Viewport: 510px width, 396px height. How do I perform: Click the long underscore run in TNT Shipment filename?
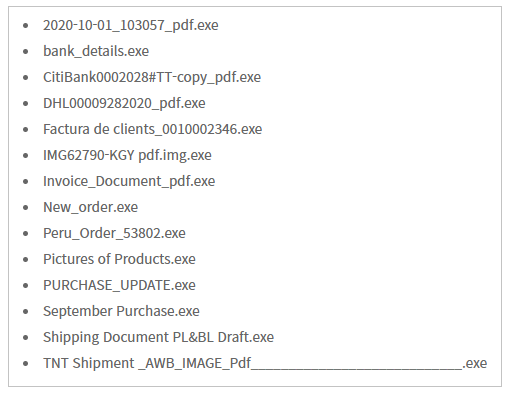(357, 368)
